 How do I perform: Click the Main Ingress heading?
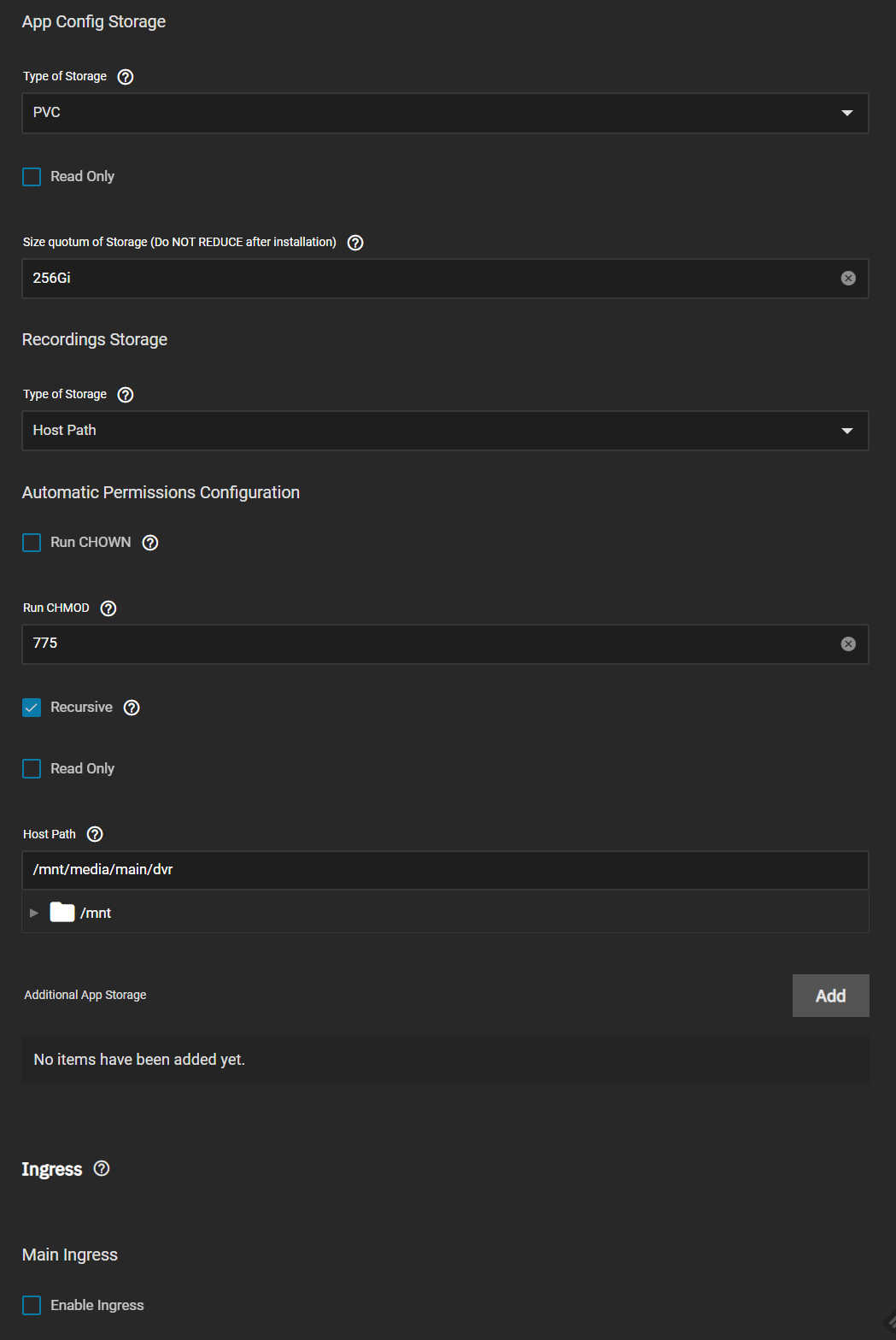click(70, 1255)
